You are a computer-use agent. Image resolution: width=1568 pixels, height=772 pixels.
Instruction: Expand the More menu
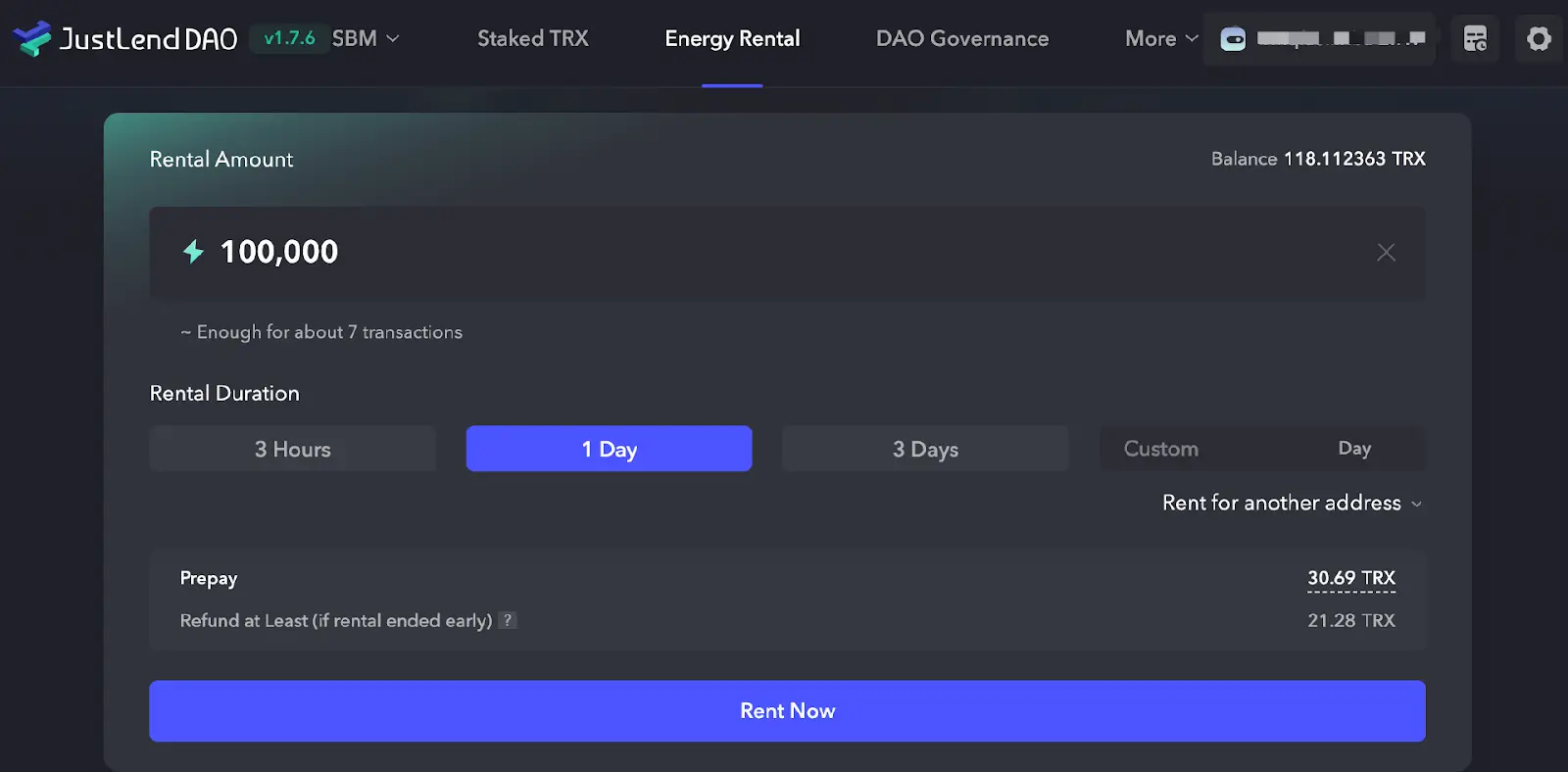click(x=1161, y=38)
